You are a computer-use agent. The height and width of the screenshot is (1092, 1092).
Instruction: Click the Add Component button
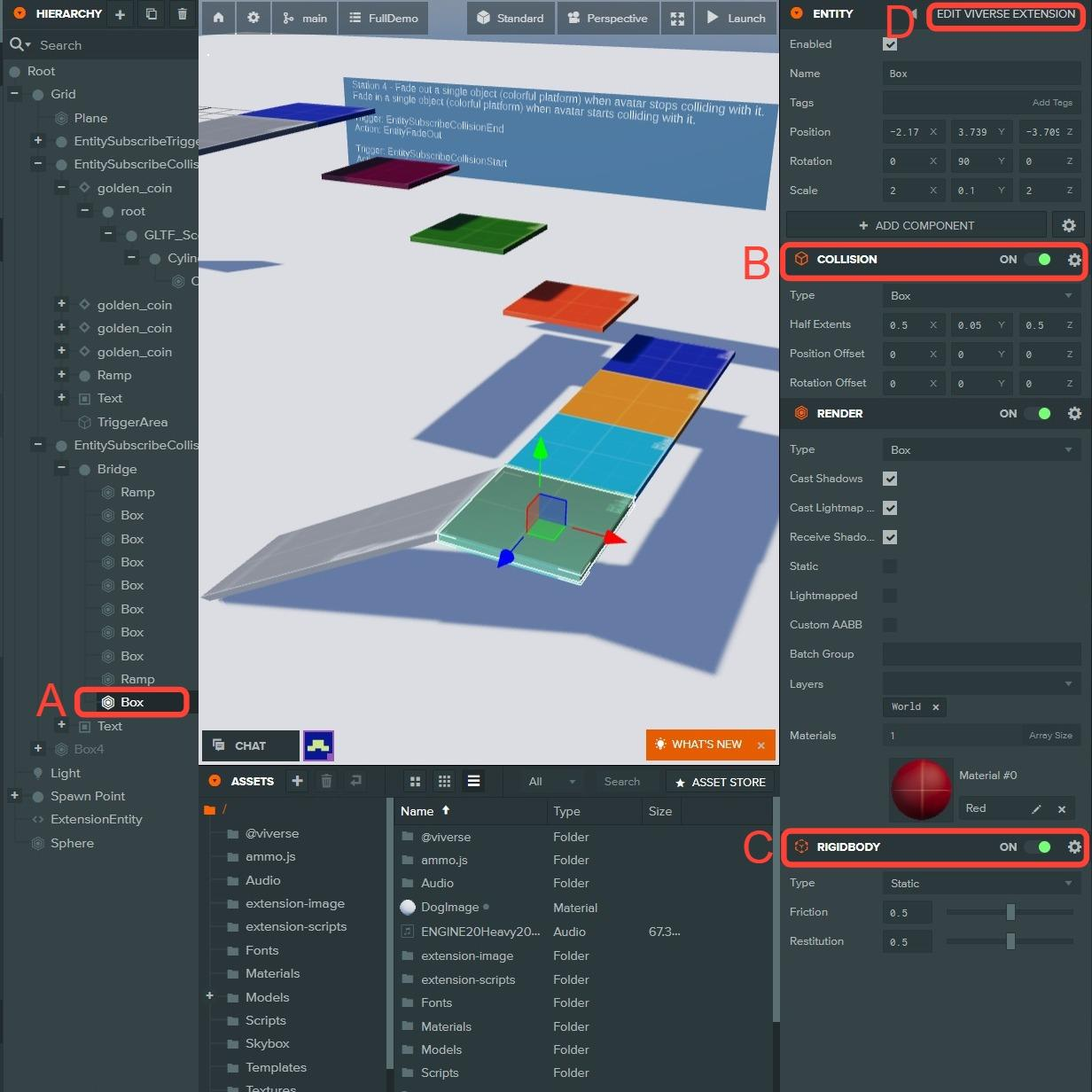pyautogui.click(x=916, y=225)
